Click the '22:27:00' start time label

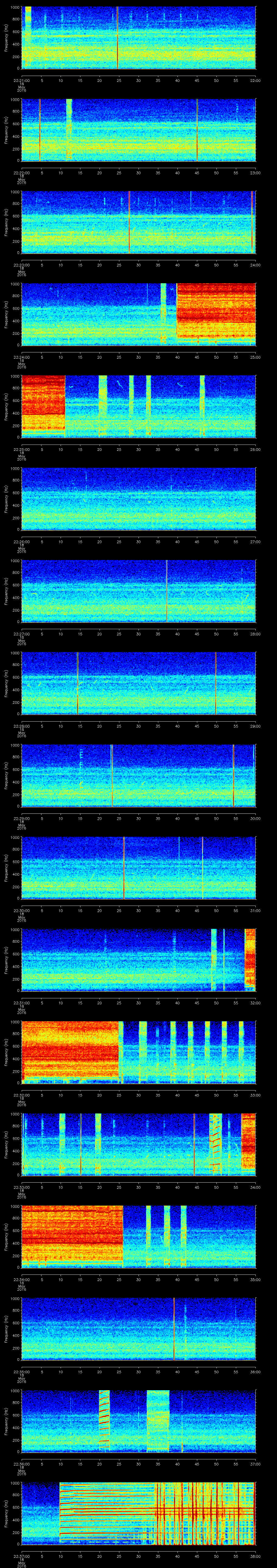(22, 634)
